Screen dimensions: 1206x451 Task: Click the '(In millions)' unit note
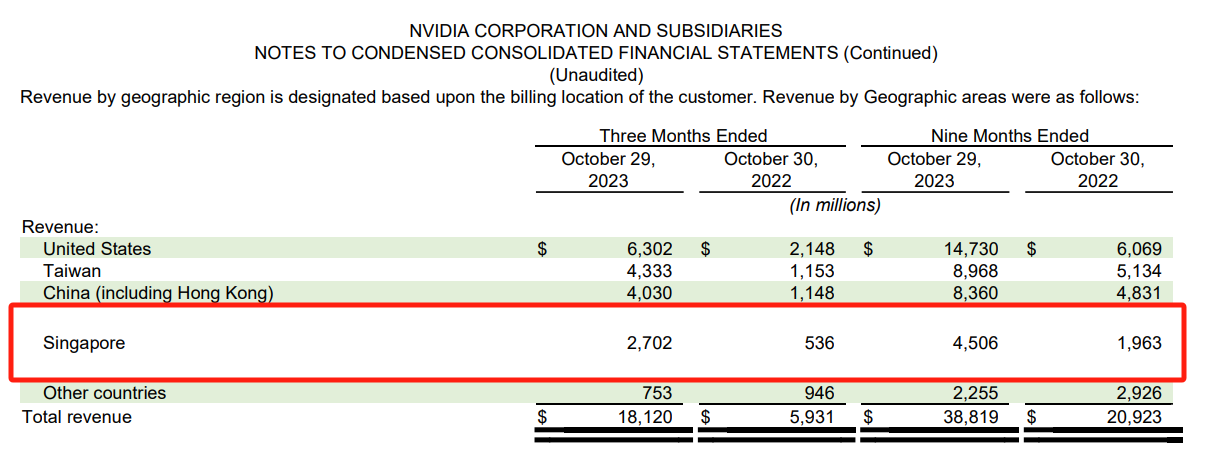[835, 205]
